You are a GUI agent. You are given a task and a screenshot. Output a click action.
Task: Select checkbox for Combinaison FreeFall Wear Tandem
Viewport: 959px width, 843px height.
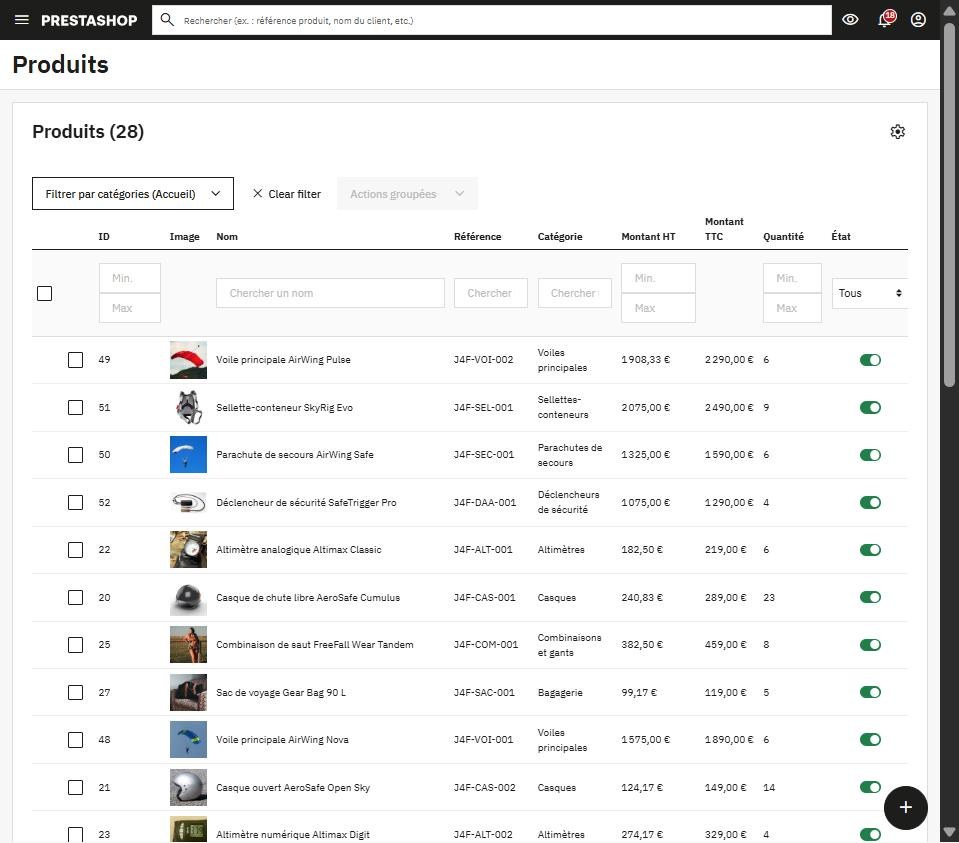tap(75, 645)
